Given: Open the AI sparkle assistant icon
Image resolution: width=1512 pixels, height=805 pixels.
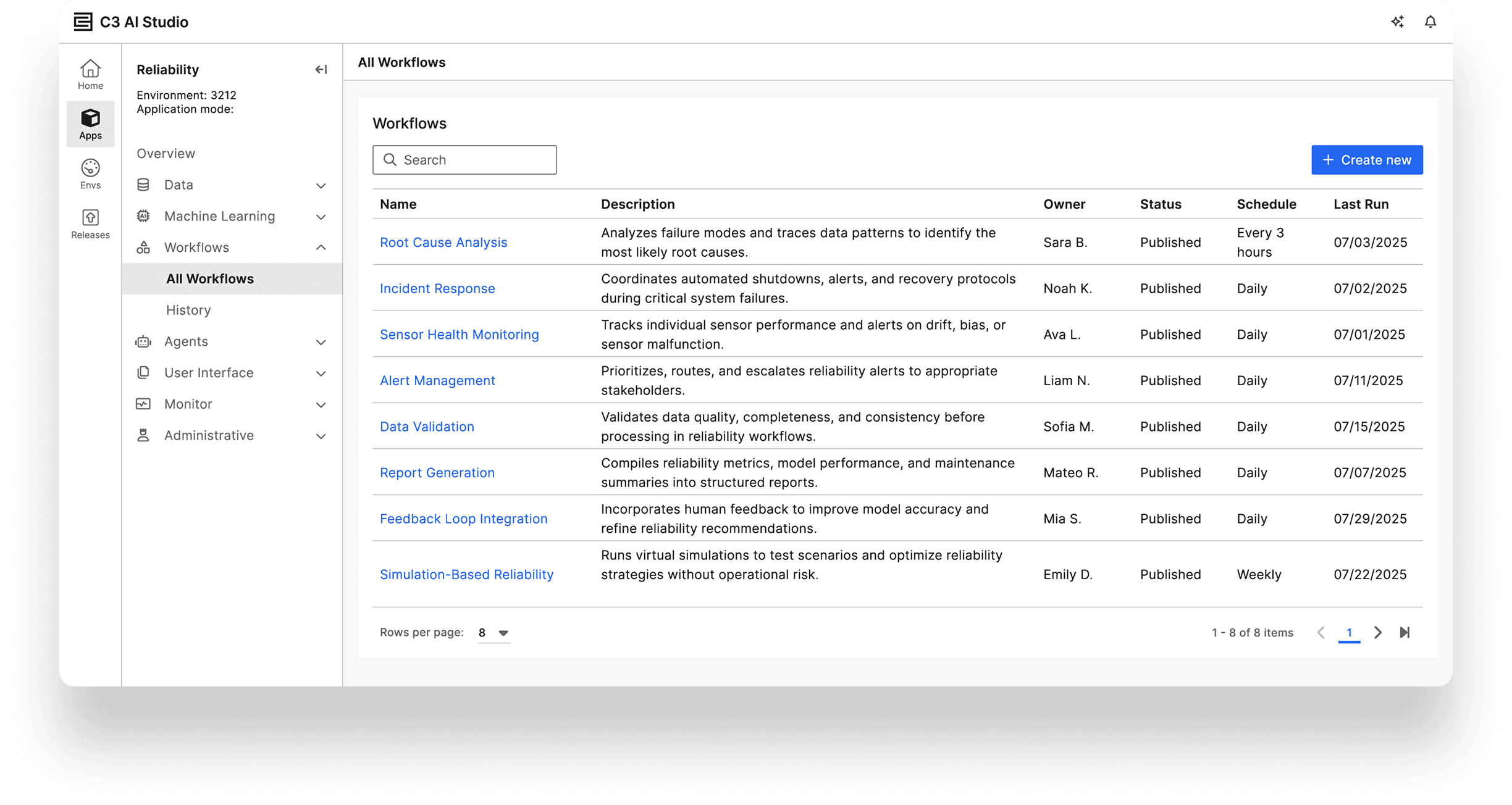Looking at the screenshot, I should pos(1398,22).
